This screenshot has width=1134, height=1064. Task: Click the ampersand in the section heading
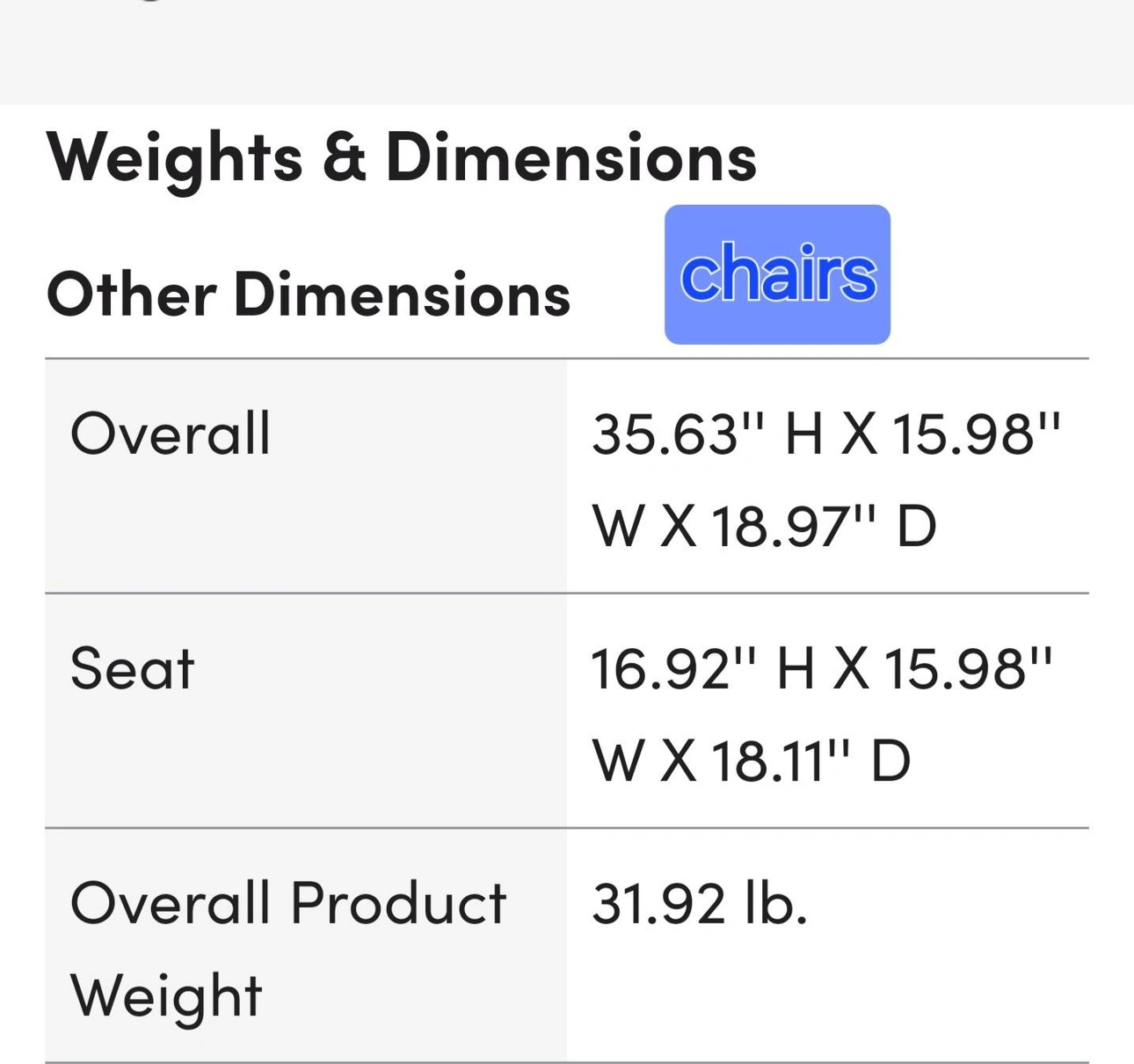(344, 158)
